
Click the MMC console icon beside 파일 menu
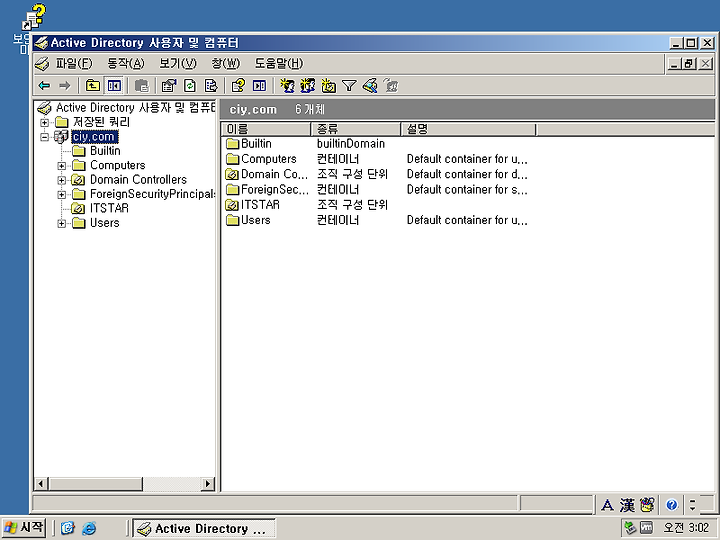click(x=42, y=64)
